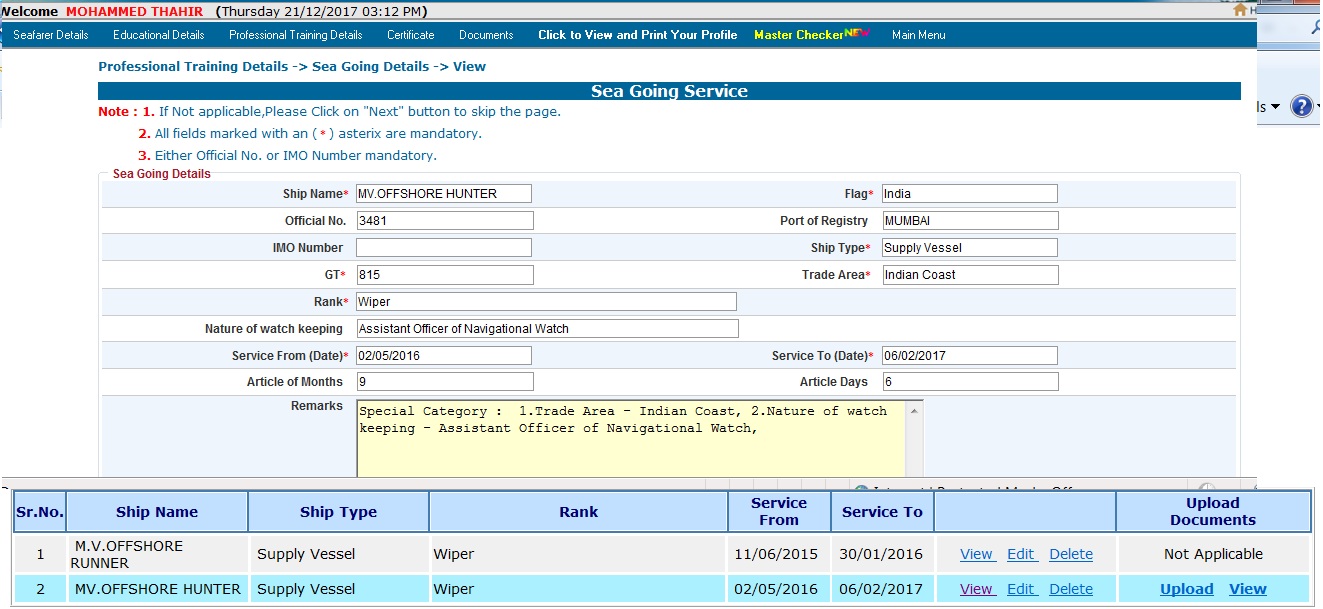
Task: Open the Educational Details menu
Action: [158, 35]
